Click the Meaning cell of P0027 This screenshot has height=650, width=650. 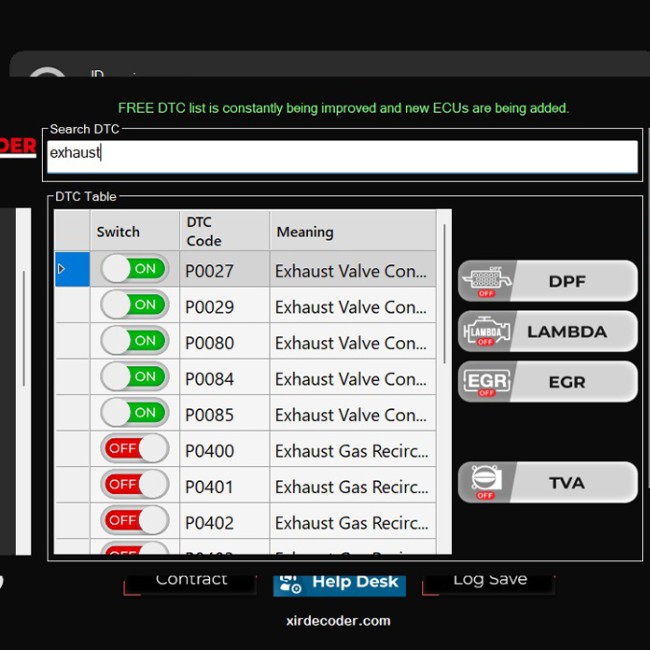click(353, 269)
